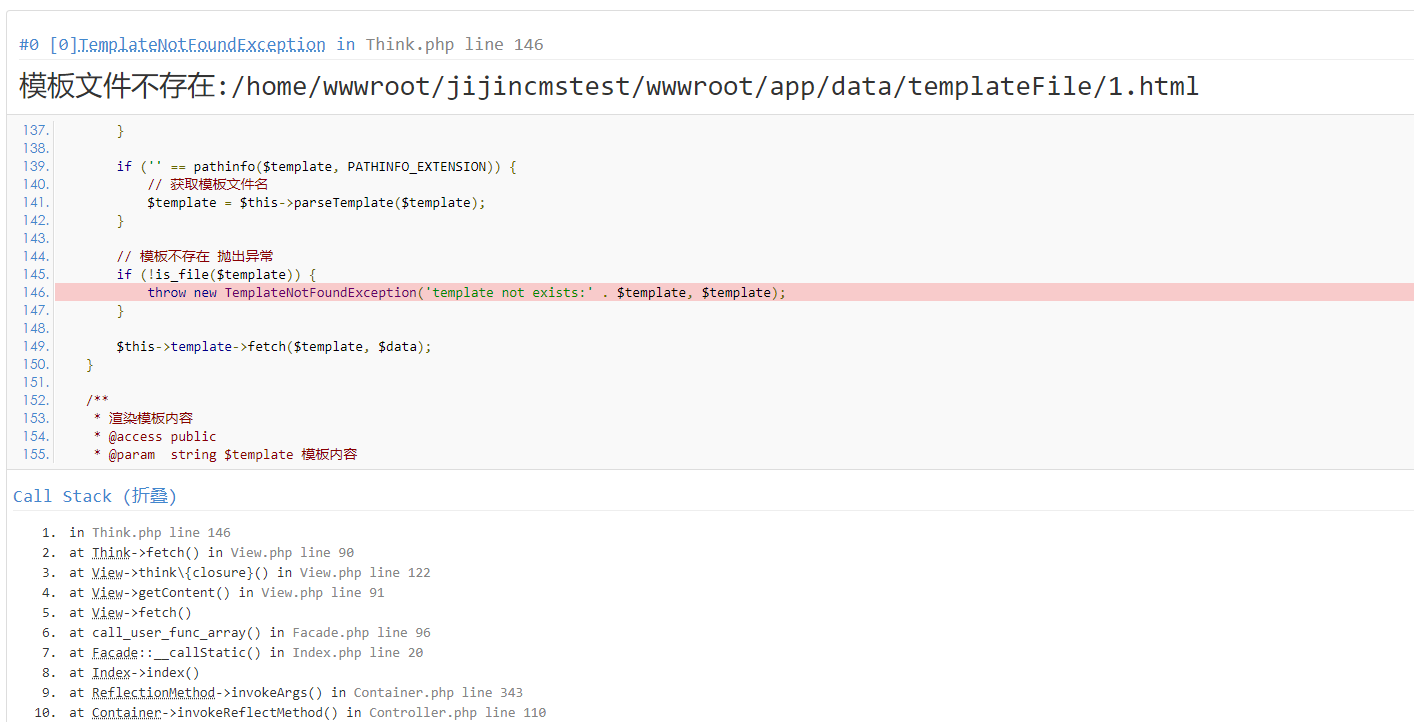The width and height of the screenshot is (1414, 722).
Task: Click the template fetch call on line 149
Action: pos(273,346)
